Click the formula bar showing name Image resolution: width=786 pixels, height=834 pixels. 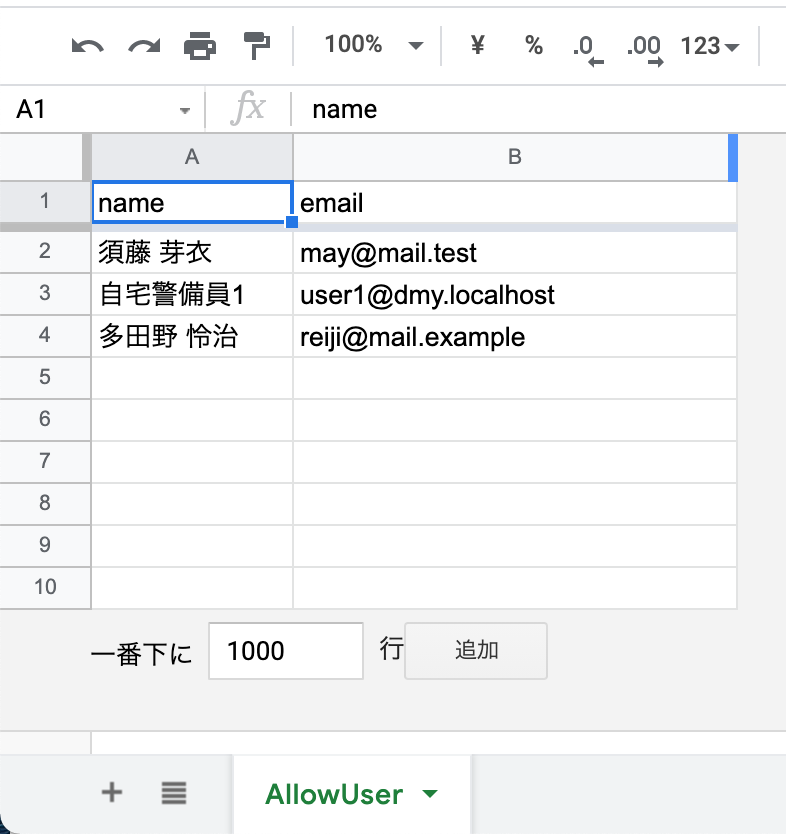[538, 110]
